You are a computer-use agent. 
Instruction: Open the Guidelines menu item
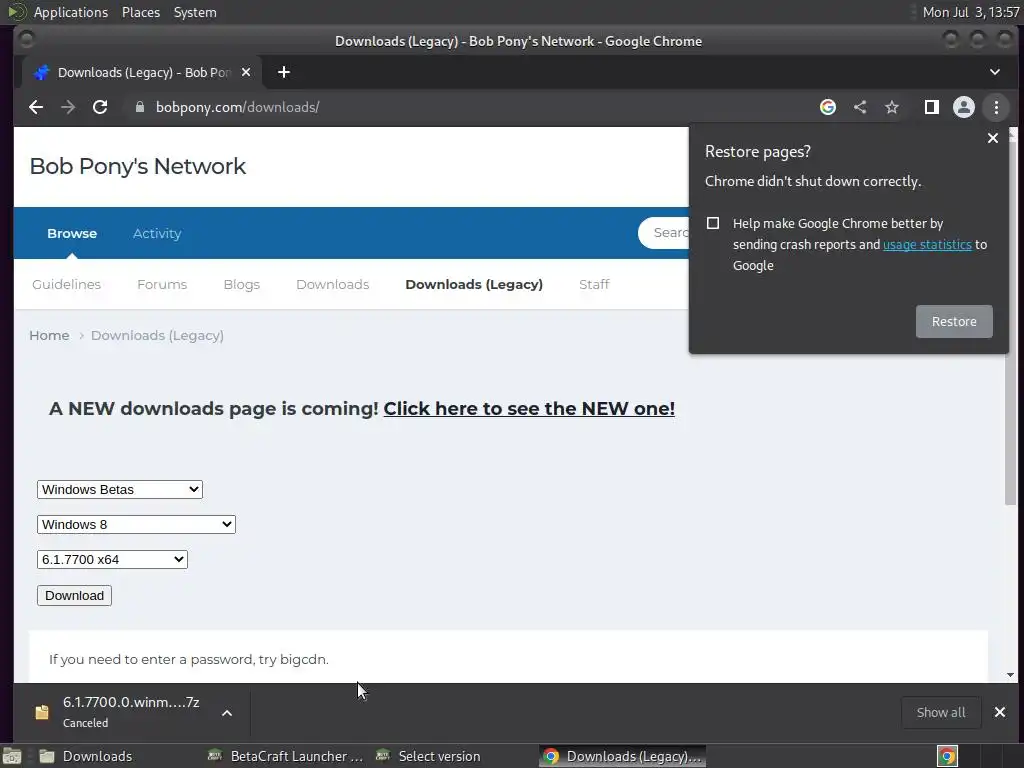click(67, 284)
